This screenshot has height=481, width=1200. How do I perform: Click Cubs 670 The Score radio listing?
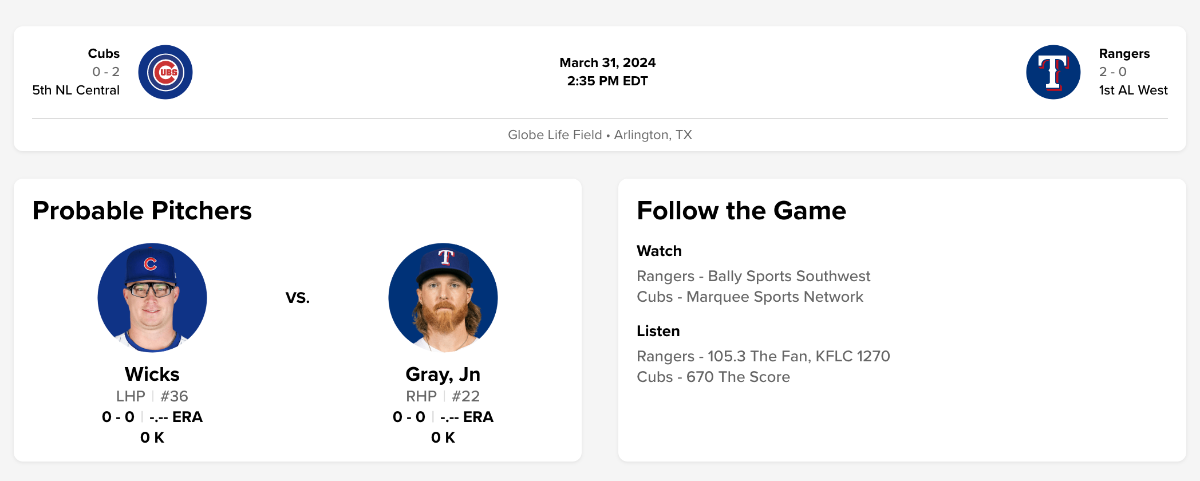[713, 377]
